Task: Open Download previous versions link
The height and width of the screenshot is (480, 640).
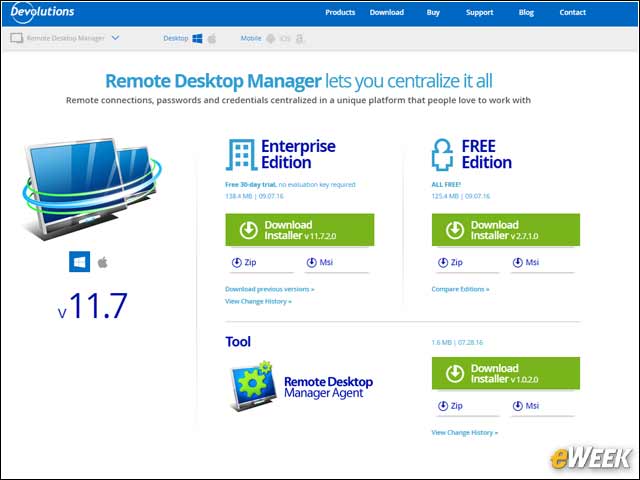Action: tap(269, 289)
